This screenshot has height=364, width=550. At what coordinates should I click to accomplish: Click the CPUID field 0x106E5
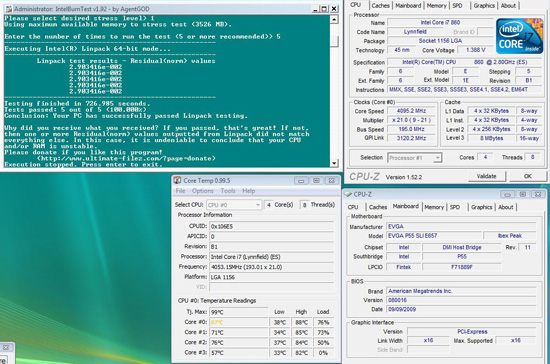click(271, 227)
